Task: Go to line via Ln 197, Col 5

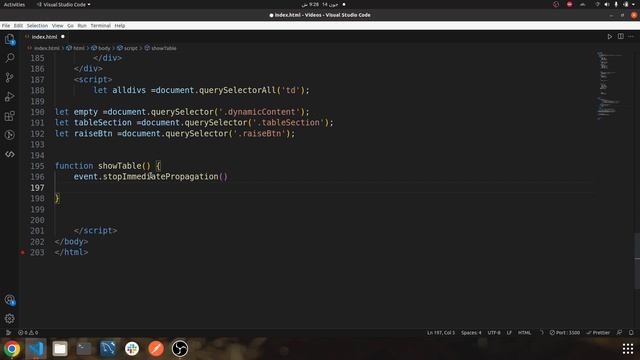Action: (x=441, y=333)
